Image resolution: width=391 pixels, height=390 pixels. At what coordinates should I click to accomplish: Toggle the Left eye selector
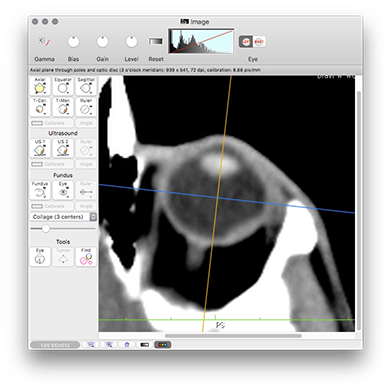[x=246, y=42]
